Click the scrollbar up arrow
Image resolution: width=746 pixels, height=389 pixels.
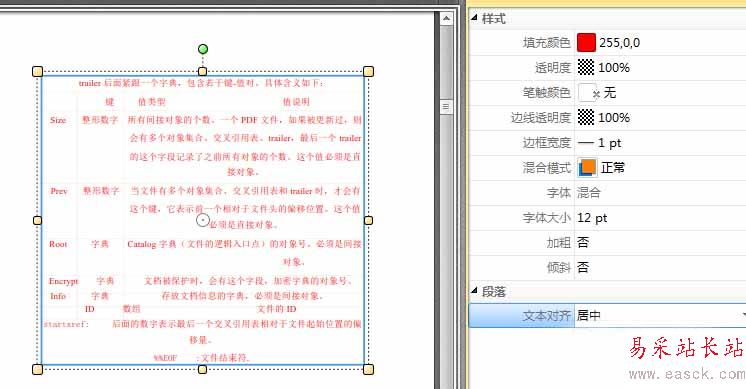446,19
